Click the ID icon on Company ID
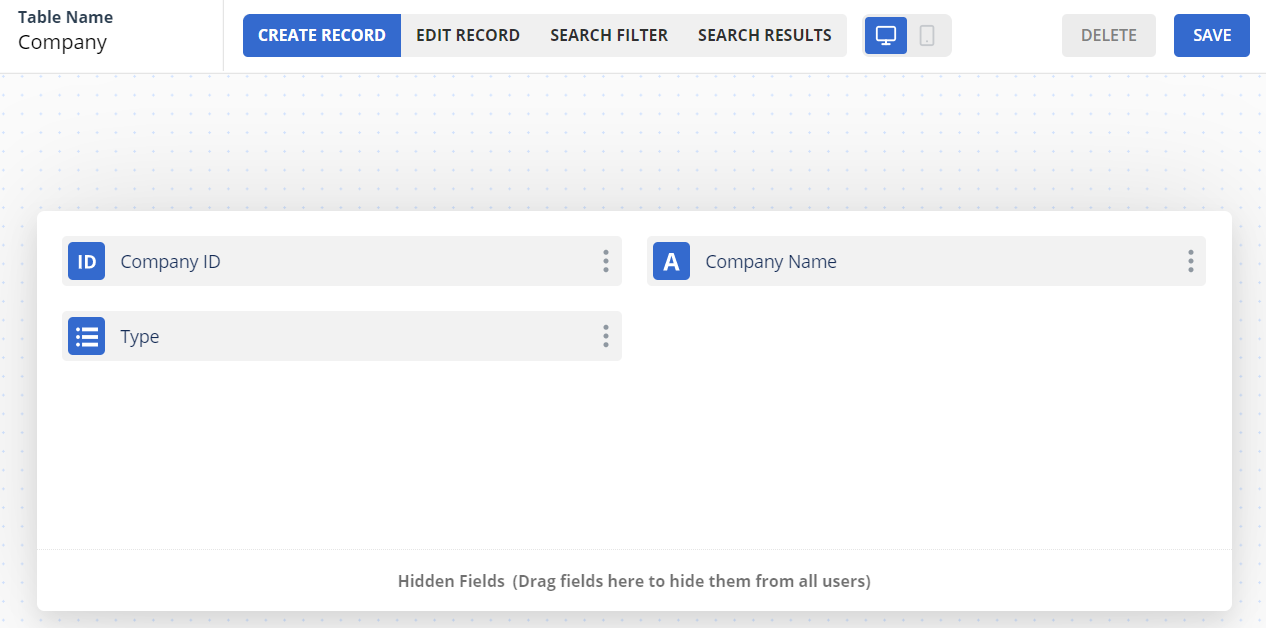The width and height of the screenshot is (1266, 628). (87, 262)
